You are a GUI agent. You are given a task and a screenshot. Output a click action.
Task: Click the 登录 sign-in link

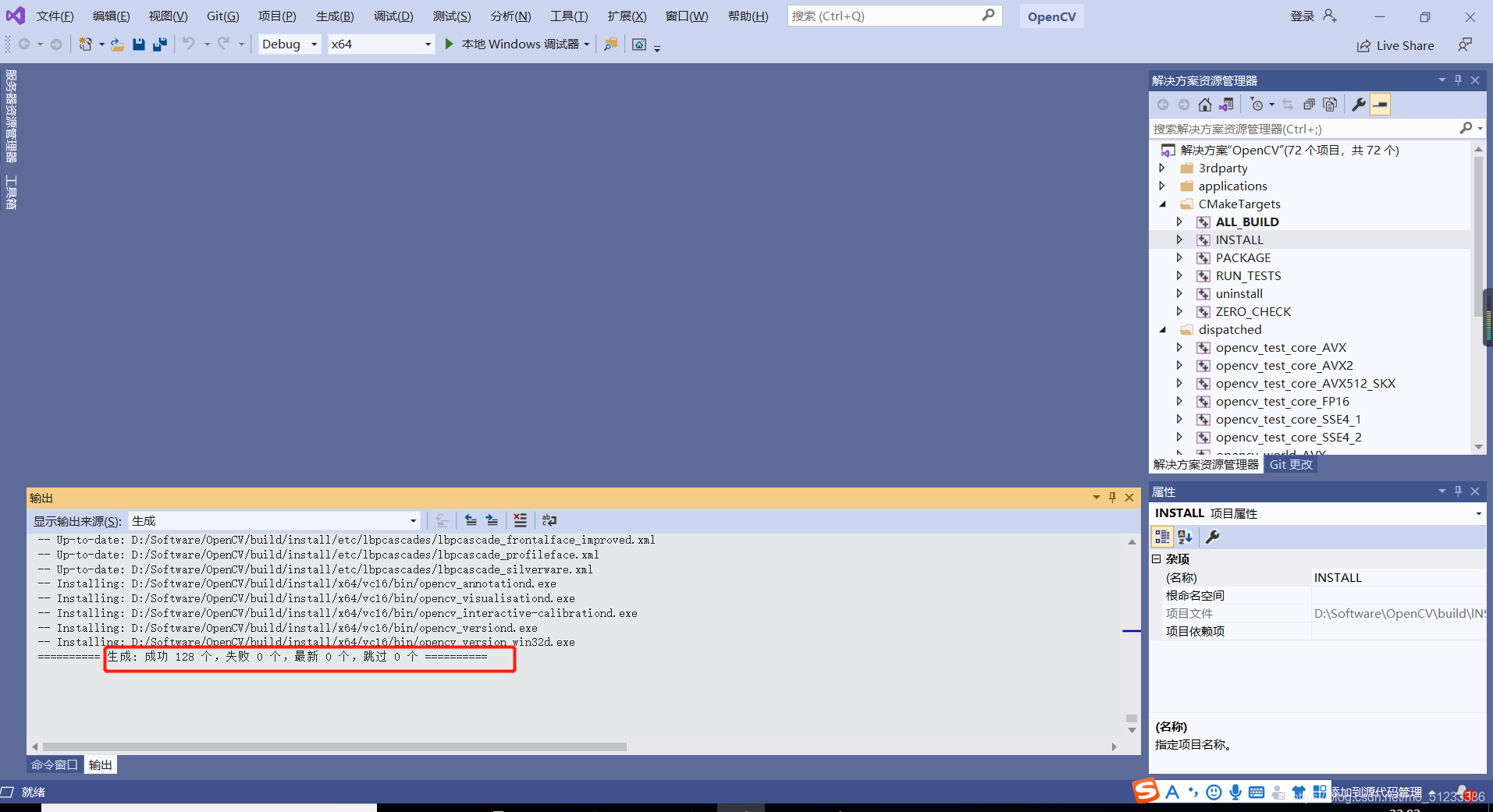tap(1302, 16)
